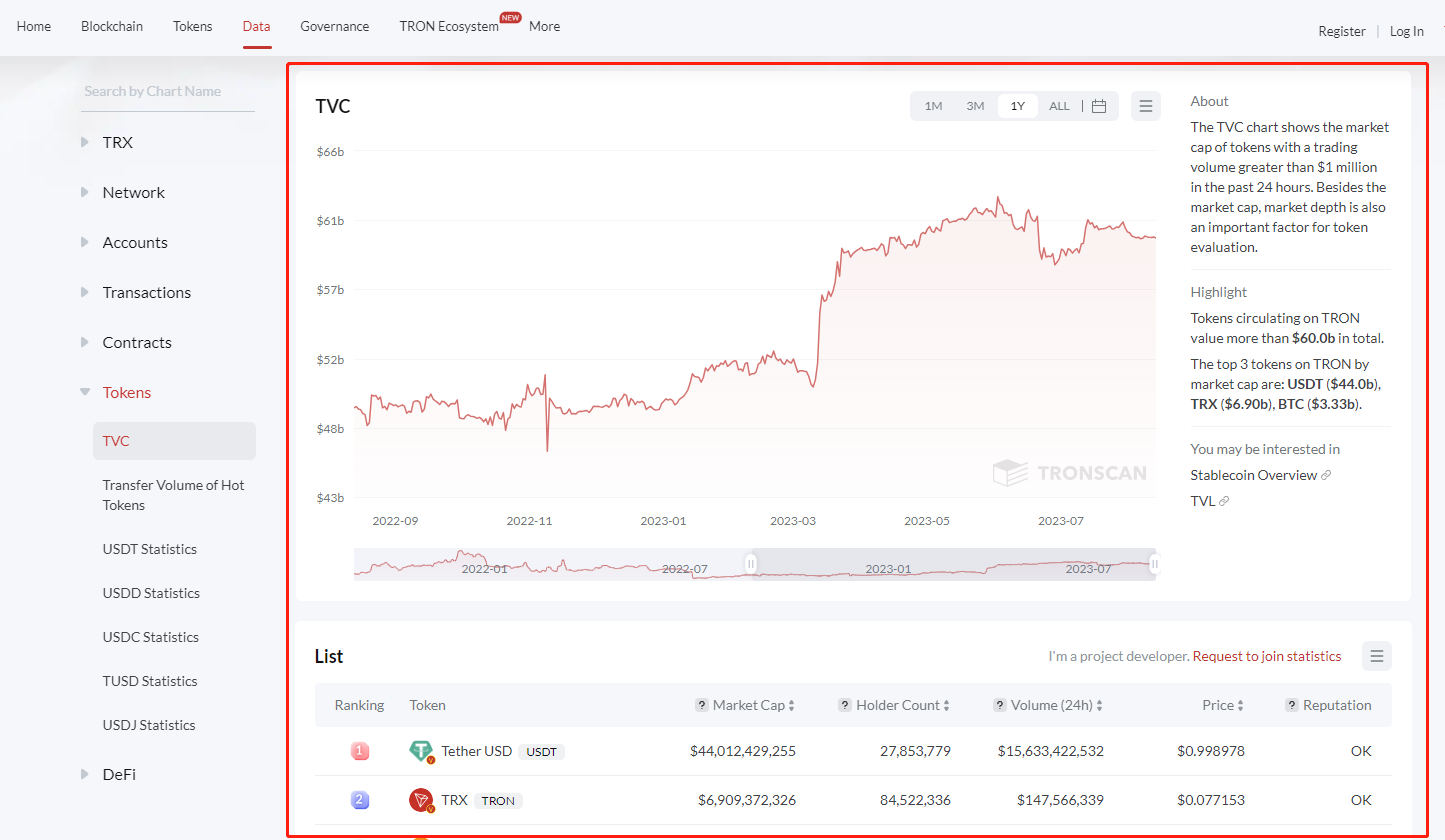Open the Blockchain navigation menu
1445x840 pixels.
(112, 26)
